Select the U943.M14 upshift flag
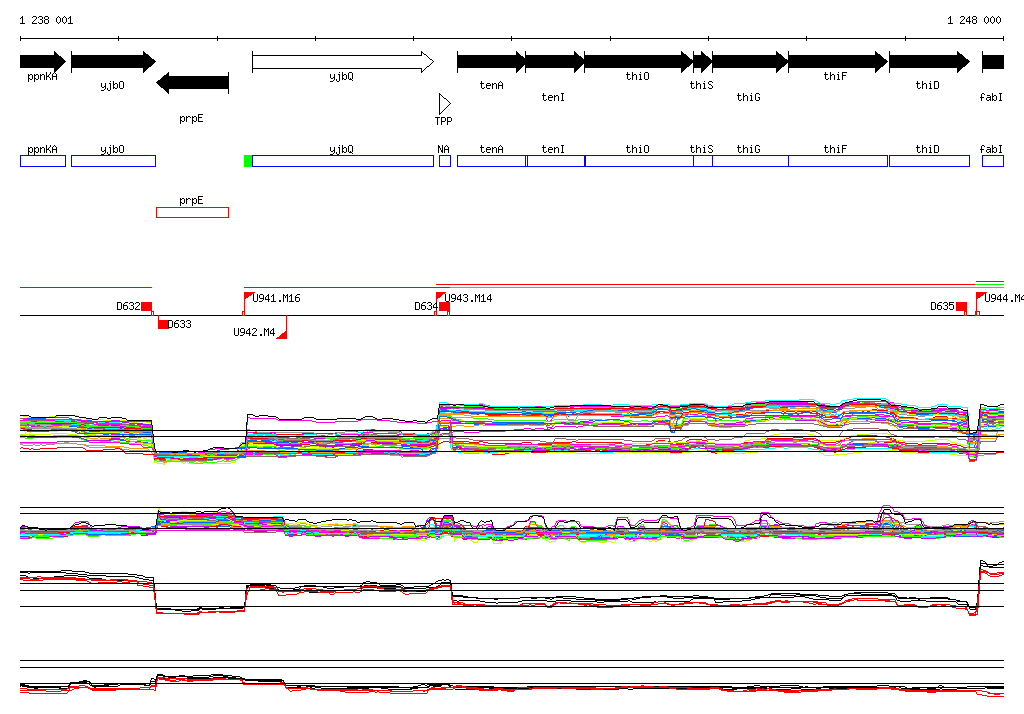1024x714 pixels. (441, 297)
